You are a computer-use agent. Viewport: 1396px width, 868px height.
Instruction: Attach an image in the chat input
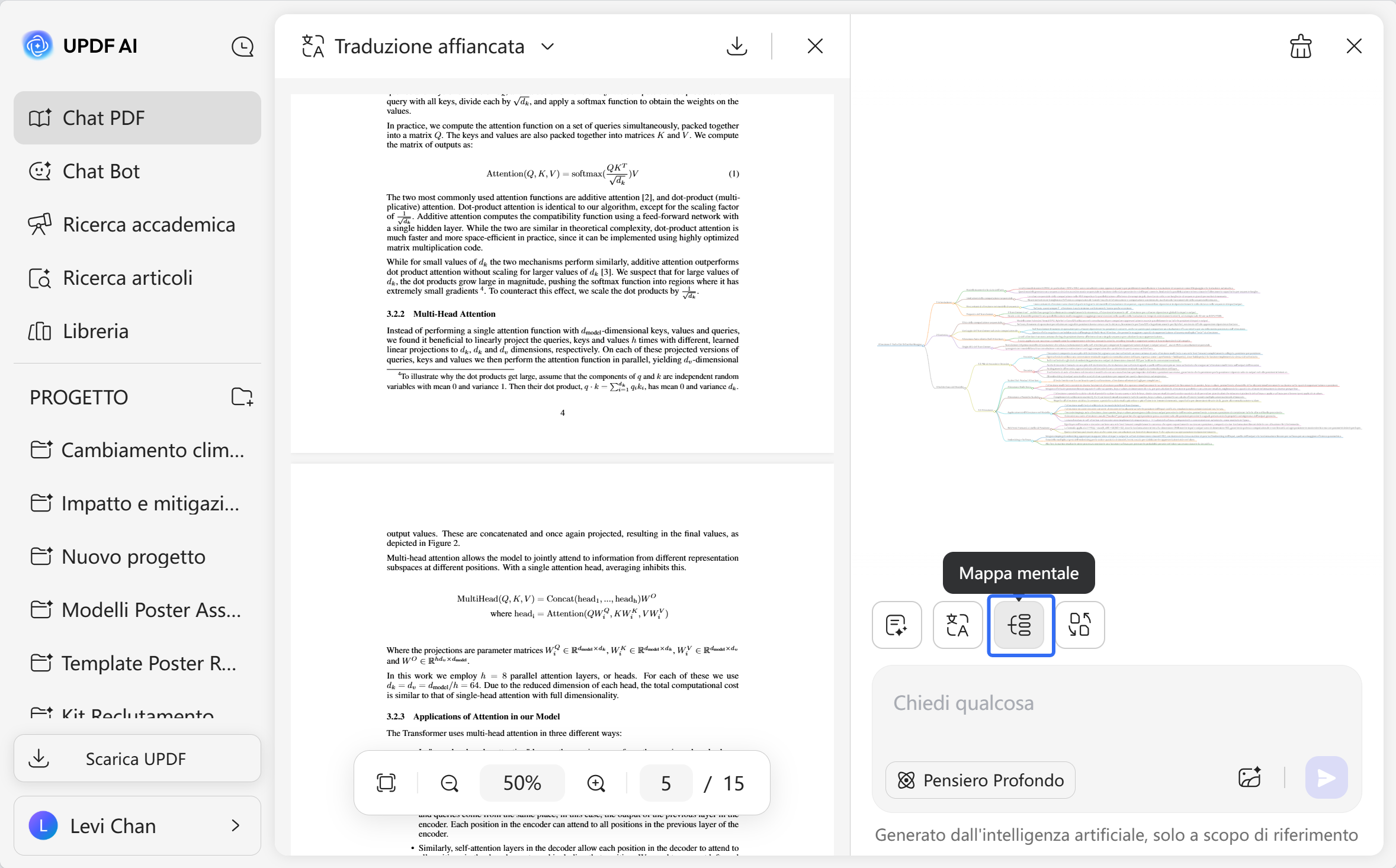coord(1250,777)
